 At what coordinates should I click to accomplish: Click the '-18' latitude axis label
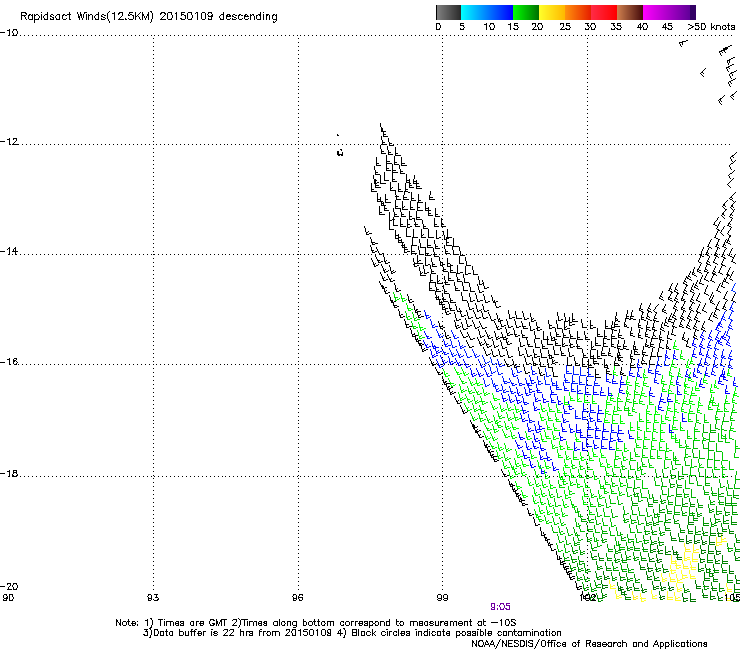point(9,473)
